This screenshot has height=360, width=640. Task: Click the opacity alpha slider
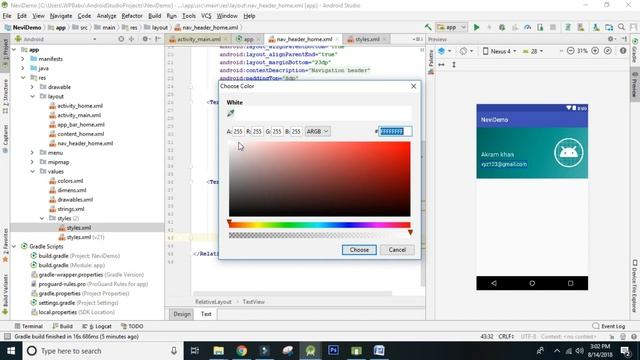click(x=320, y=236)
